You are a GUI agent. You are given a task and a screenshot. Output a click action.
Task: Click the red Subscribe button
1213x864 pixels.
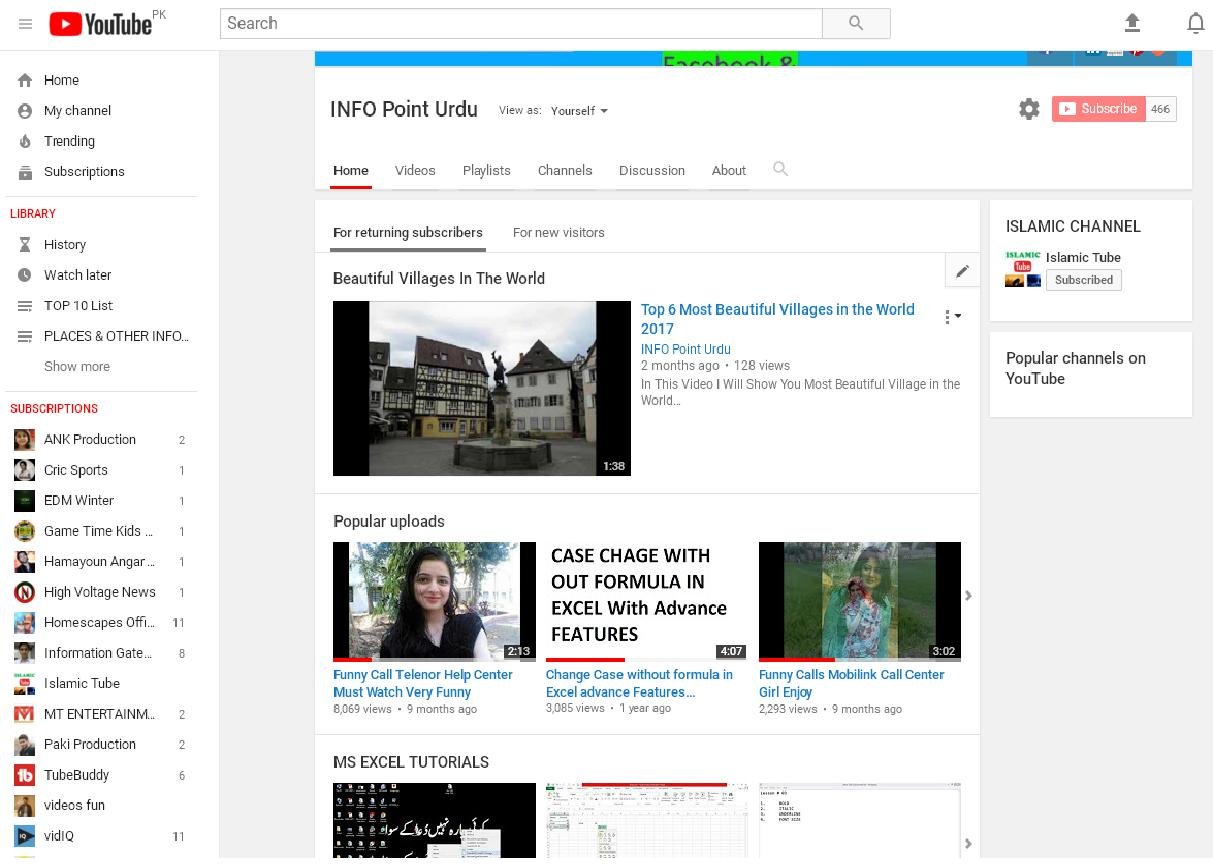tap(1098, 109)
